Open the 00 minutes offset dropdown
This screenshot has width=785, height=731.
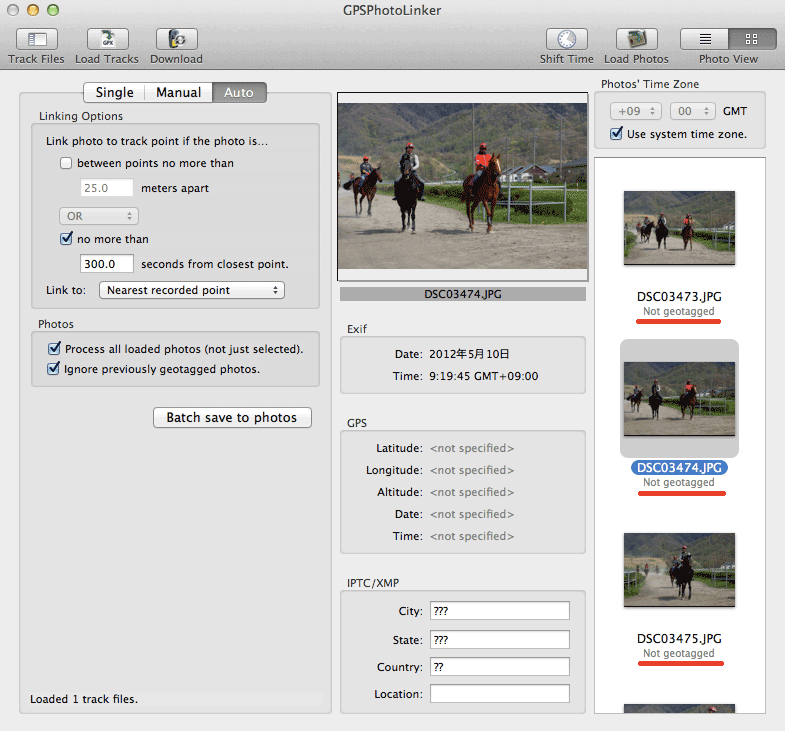(693, 111)
